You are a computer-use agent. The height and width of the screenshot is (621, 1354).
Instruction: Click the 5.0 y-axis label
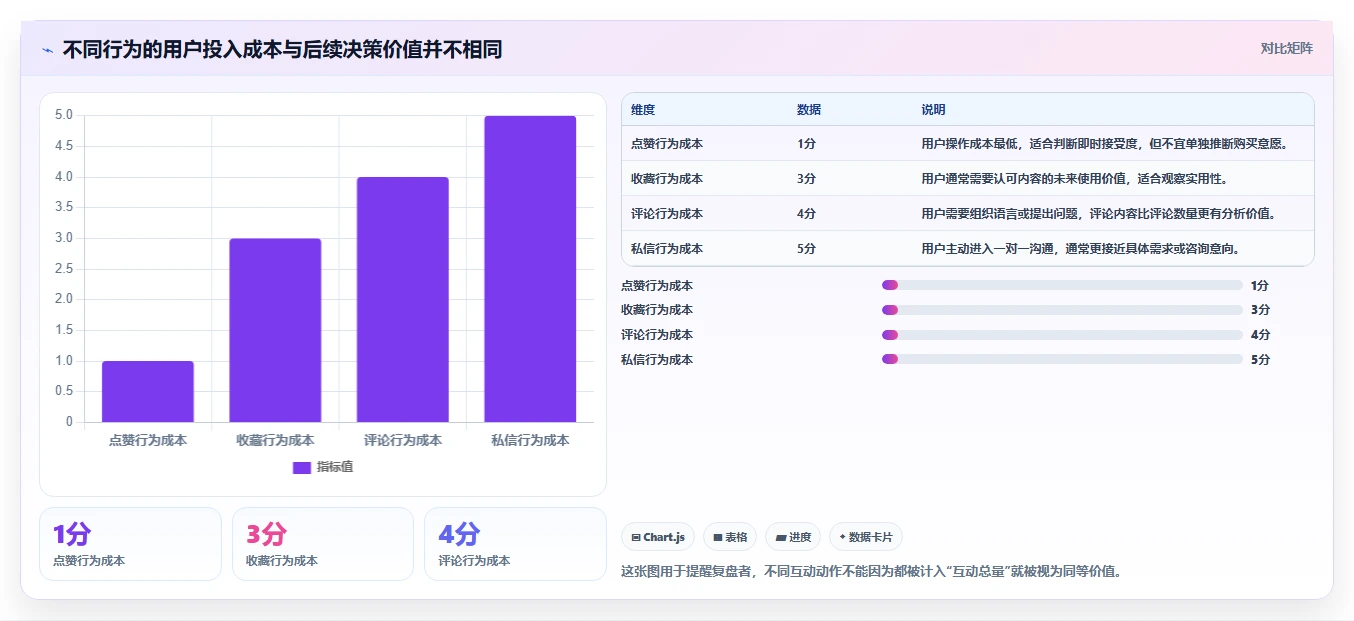[63, 115]
